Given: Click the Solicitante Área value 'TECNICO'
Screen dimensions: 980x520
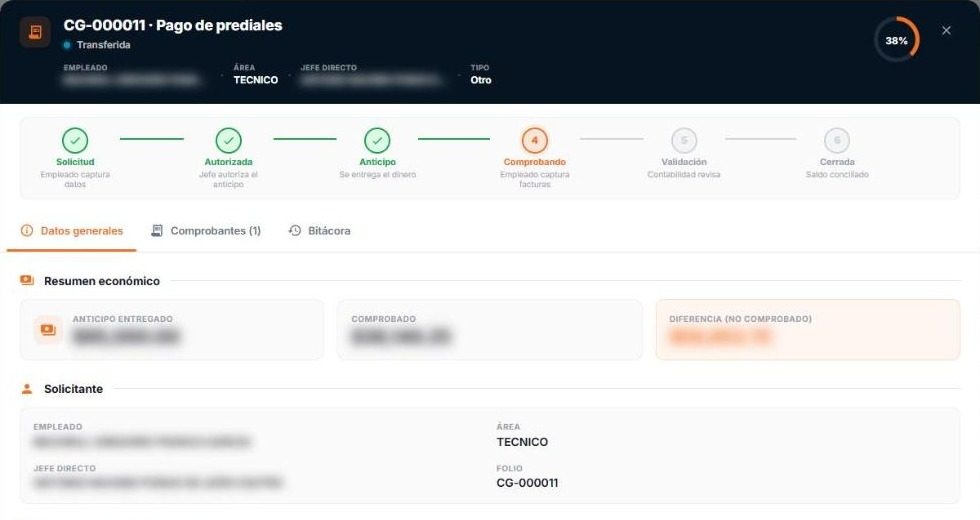Looking at the screenshot, I should point(522,442).
